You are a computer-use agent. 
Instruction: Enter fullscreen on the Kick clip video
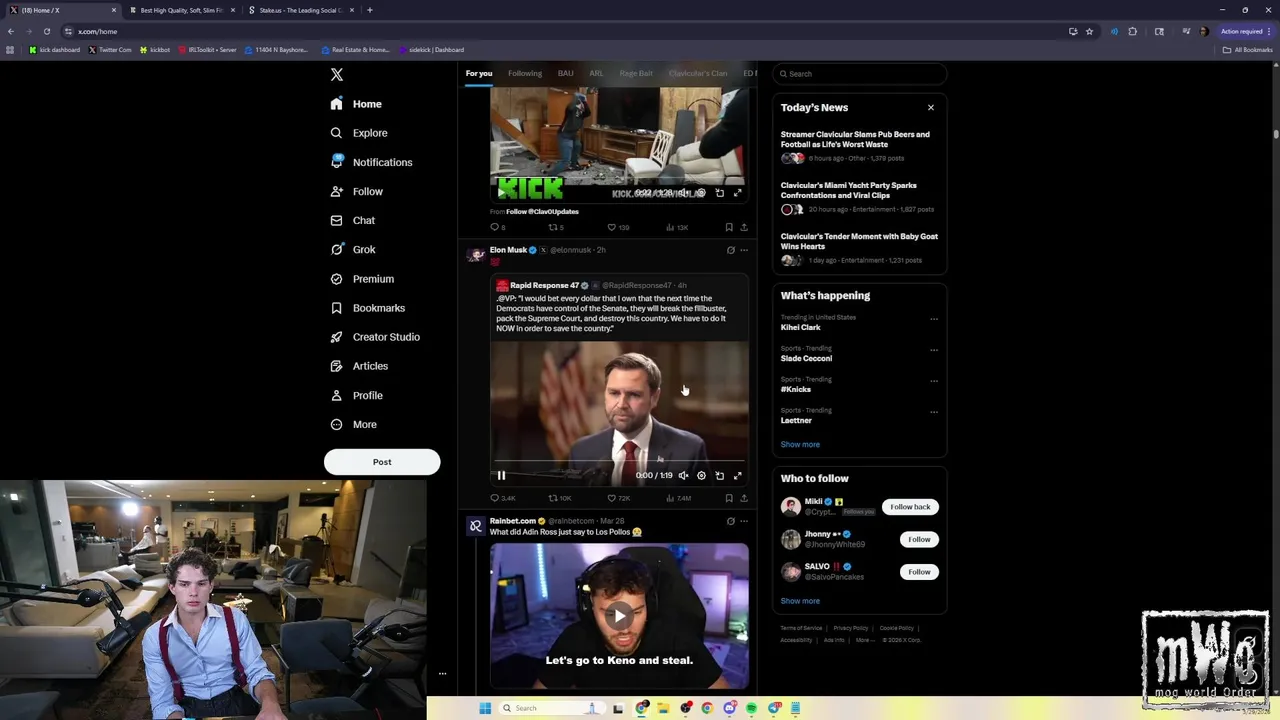[737, 193]
